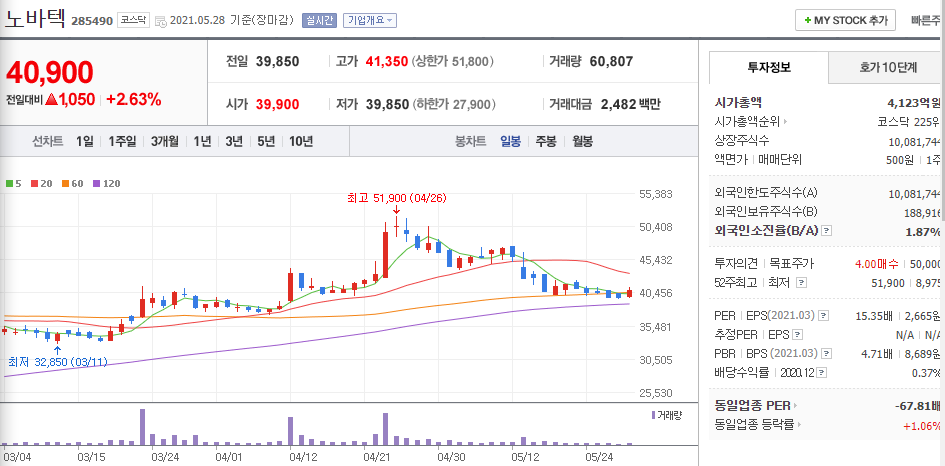The width and height of the screenshot is (945, 466).
Task: Select the 1일 line chart period
Action: (85, 142)
